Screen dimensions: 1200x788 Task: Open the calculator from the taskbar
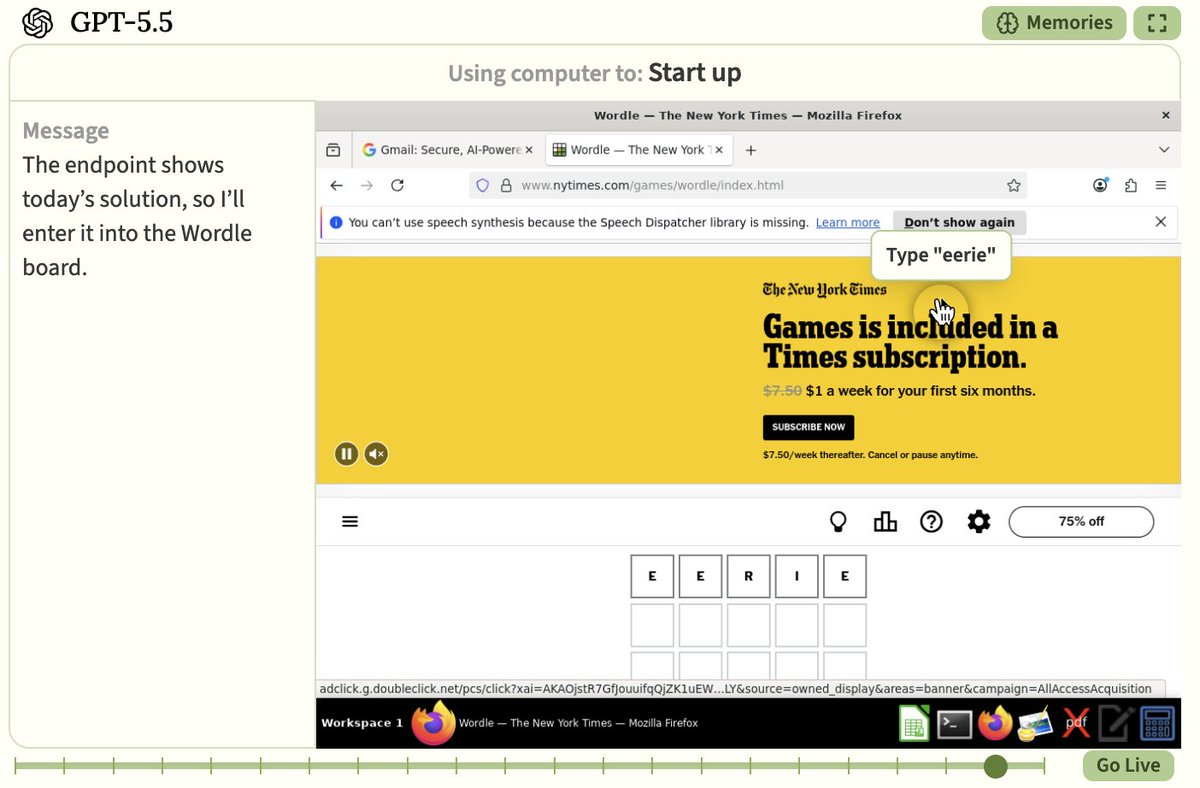click(1157, 723)
